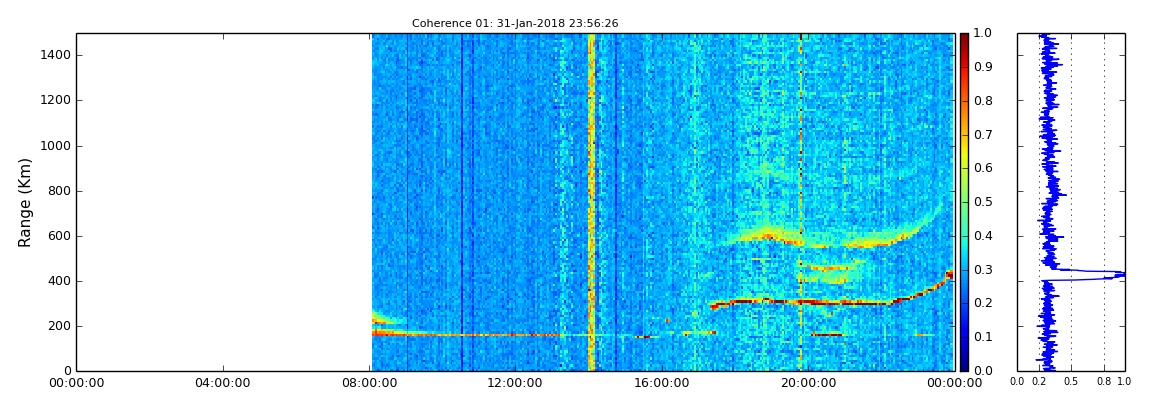Click the 04:00:00 time axis label
The image size is (1150, 407).
(223, 384)
